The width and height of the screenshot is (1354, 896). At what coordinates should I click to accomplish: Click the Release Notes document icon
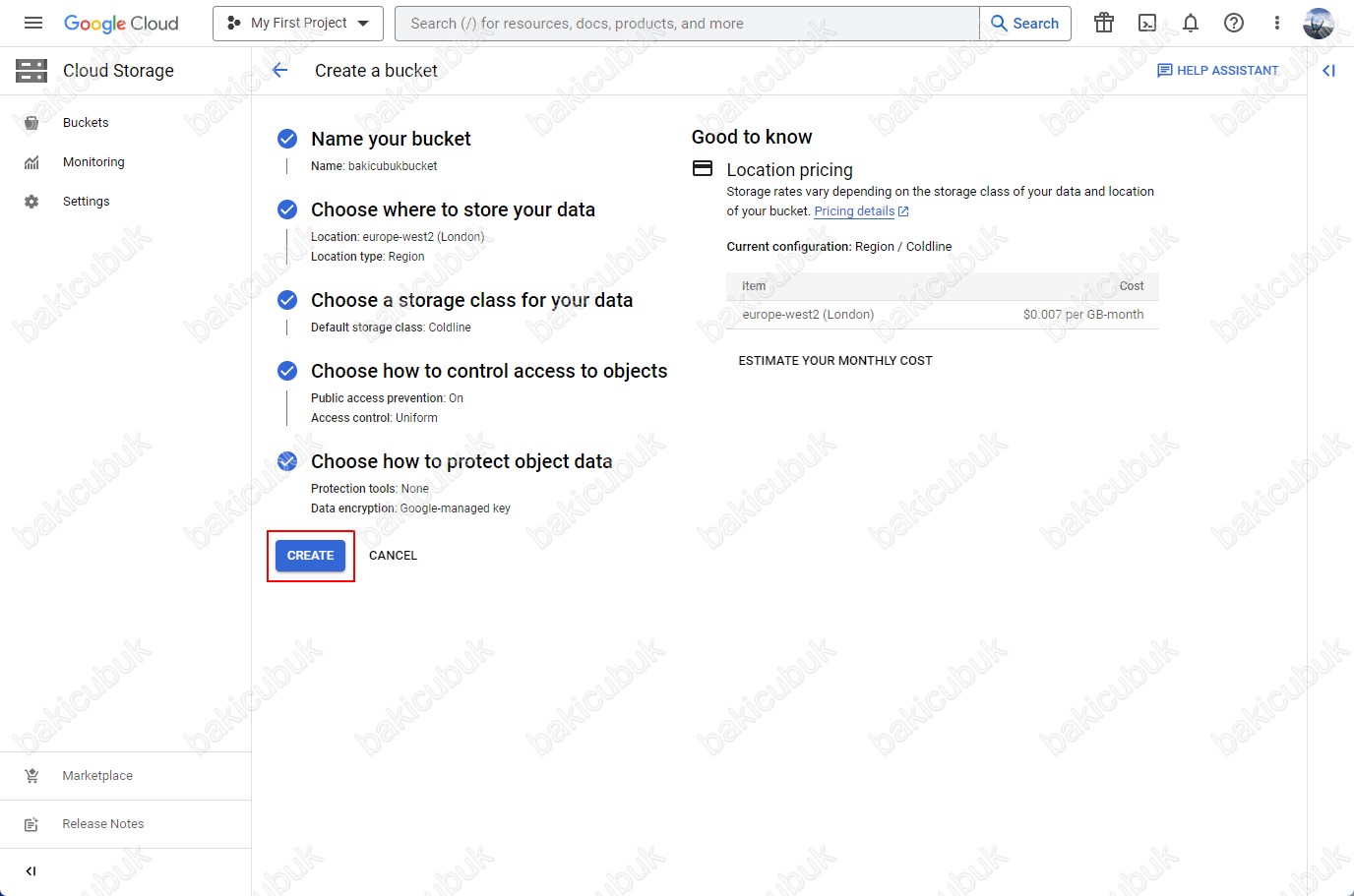(31, 824)
